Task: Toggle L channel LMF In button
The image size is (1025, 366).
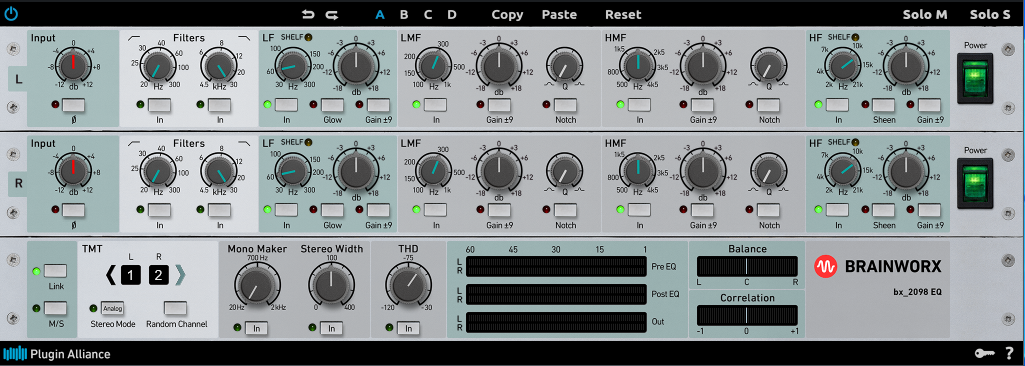Action: [435, 105]
